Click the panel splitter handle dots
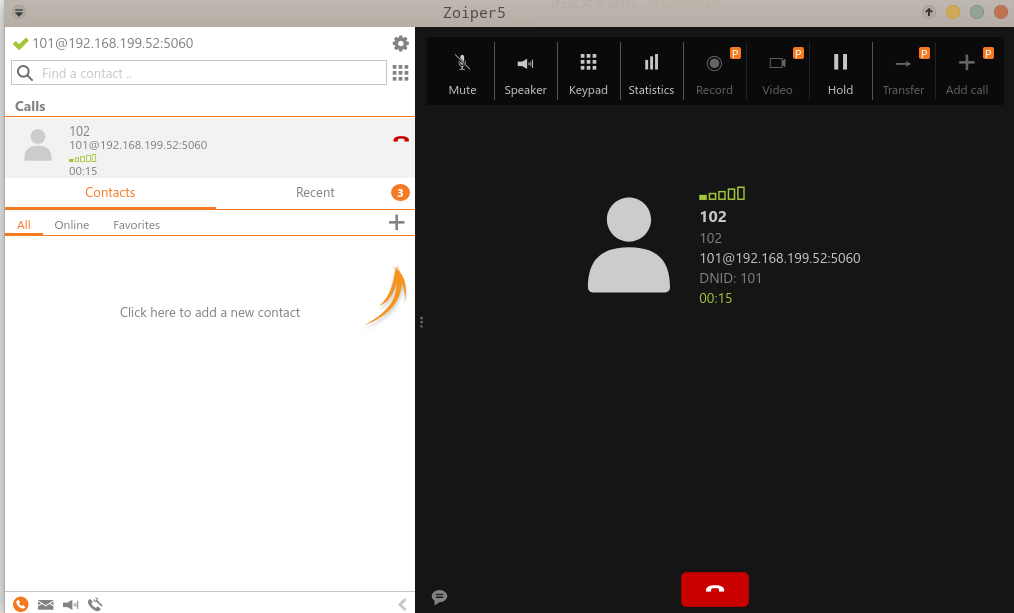Image resolution: width=1014 pixels, height=613 pixels. pos(422,322)
